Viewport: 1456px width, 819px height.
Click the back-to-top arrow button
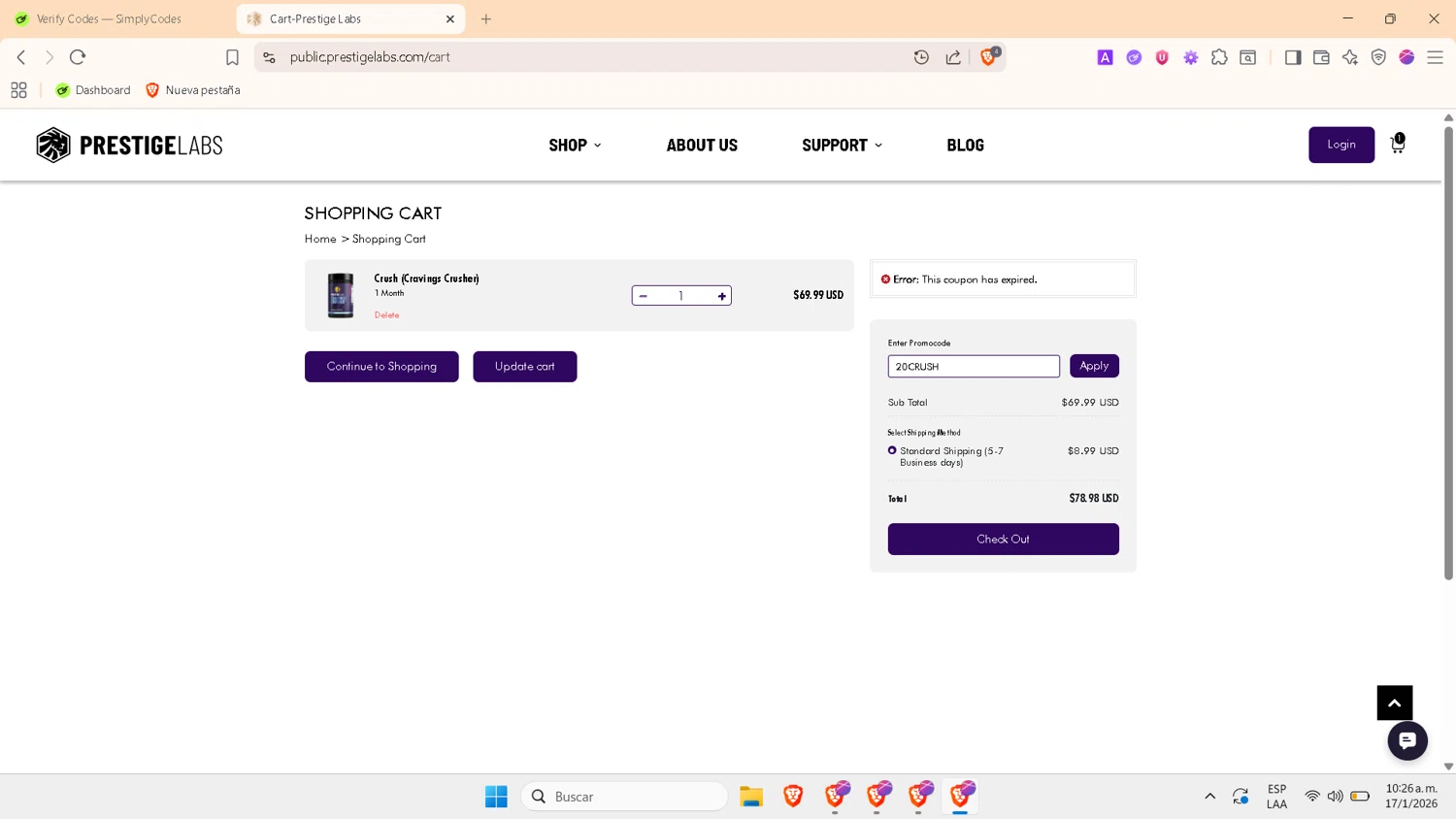1394,703
